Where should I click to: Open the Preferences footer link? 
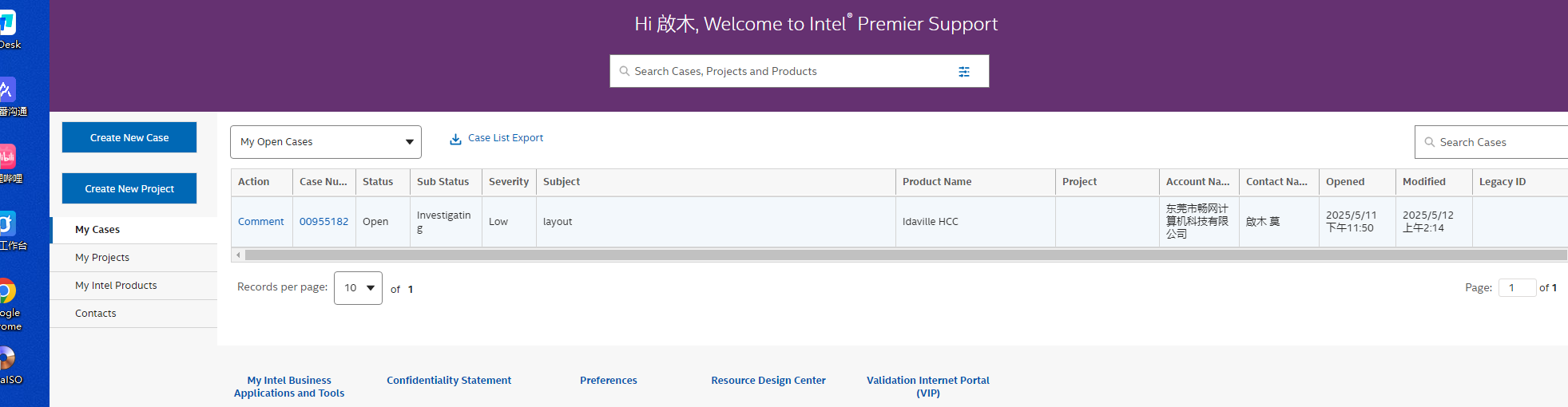click(609, 381)
